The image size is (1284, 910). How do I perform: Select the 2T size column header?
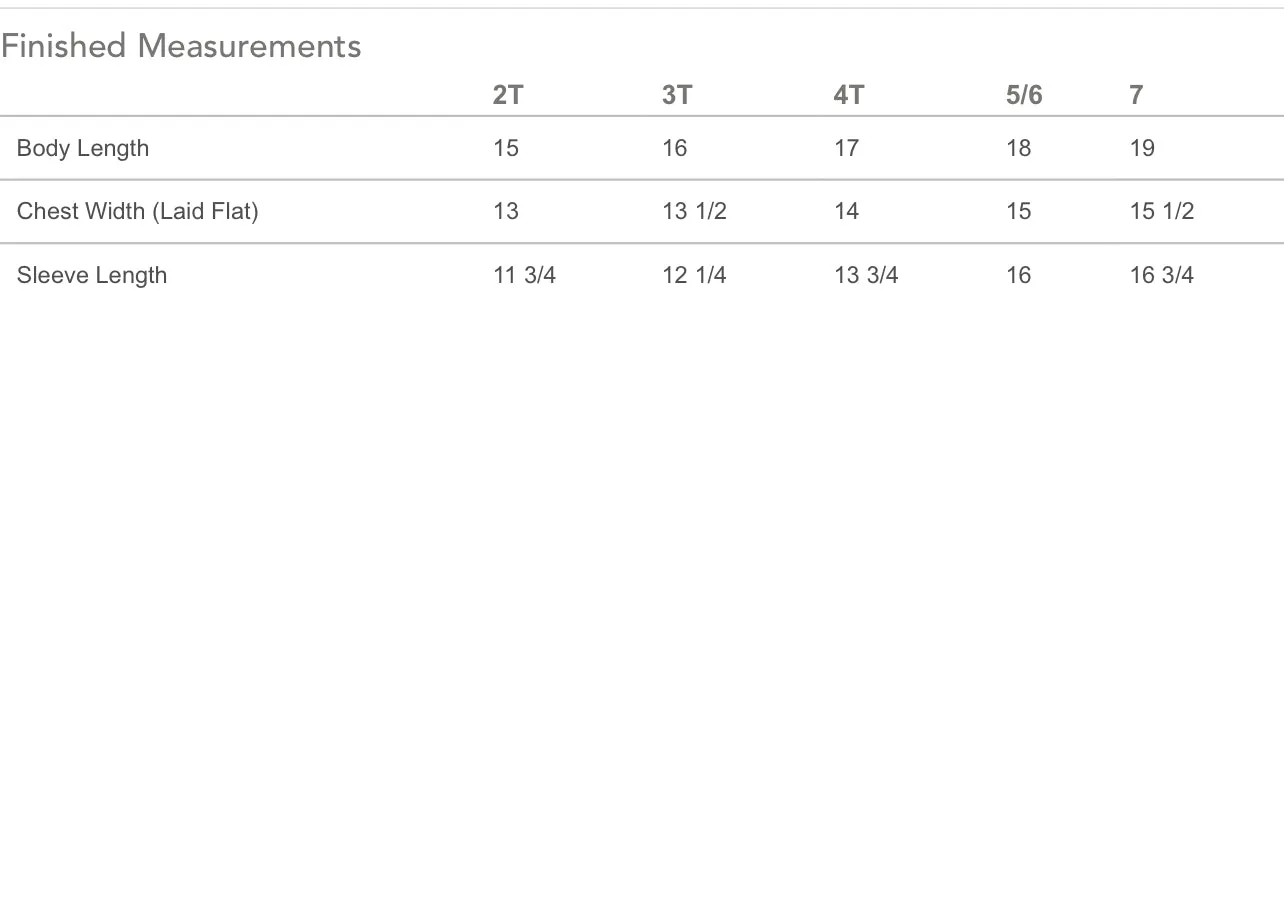[508, 95]
